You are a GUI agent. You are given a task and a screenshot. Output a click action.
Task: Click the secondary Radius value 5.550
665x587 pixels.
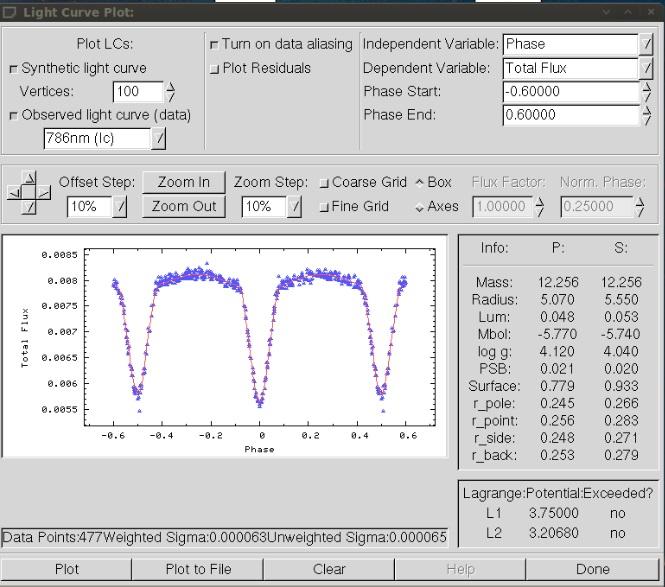click(621, 300)
